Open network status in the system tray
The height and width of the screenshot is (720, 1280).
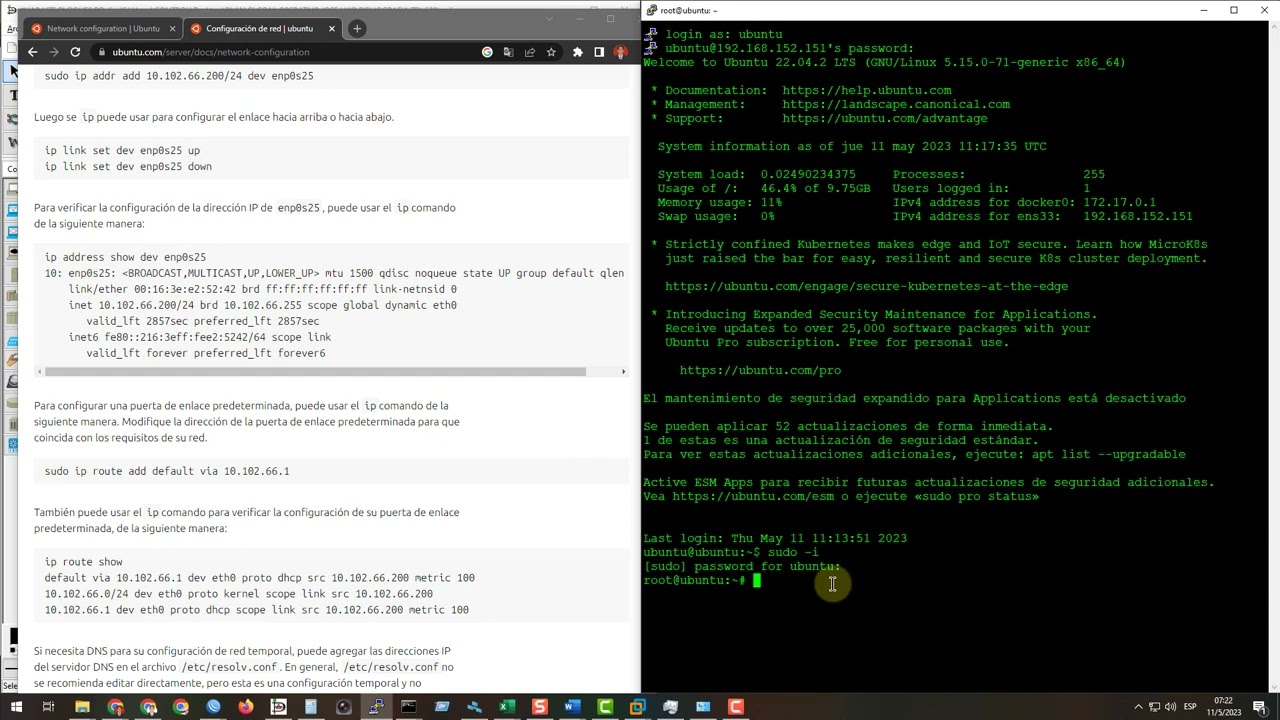point(1154,707)
